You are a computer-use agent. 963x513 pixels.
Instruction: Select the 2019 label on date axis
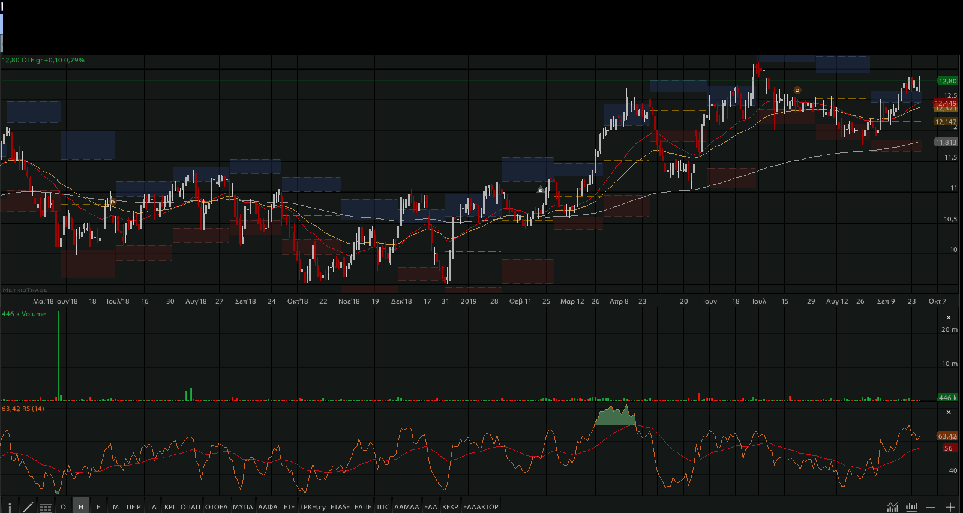point(467,299)
